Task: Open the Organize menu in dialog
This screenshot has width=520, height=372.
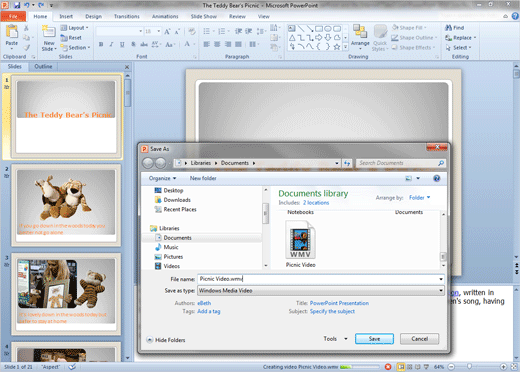Action: 162,178
